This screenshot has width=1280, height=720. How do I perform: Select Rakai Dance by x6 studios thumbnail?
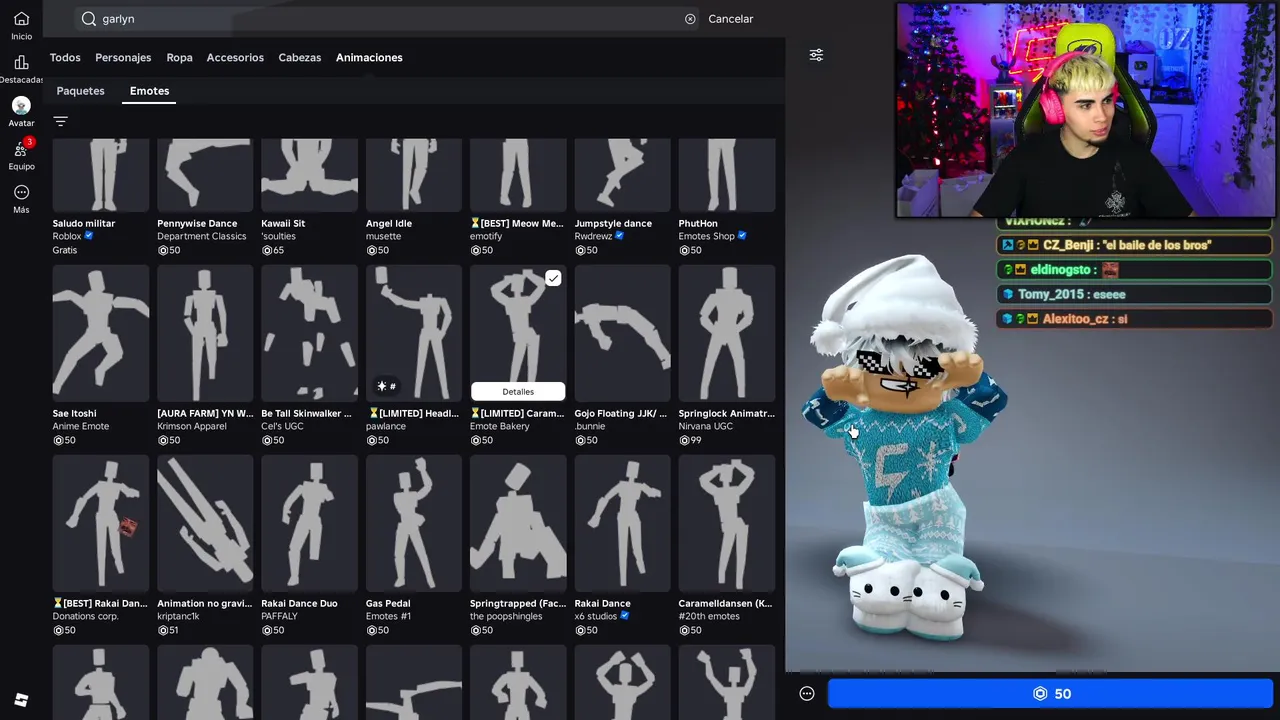point(622,523)
